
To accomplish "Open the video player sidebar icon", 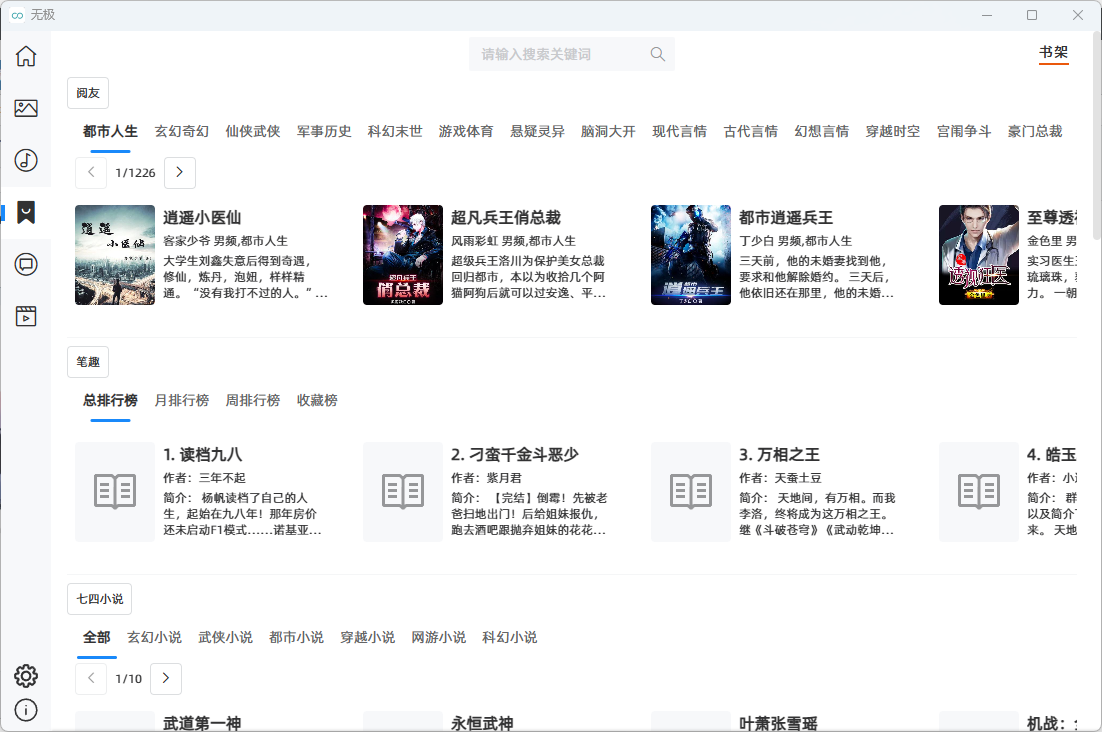I will [x=26, y=316].
